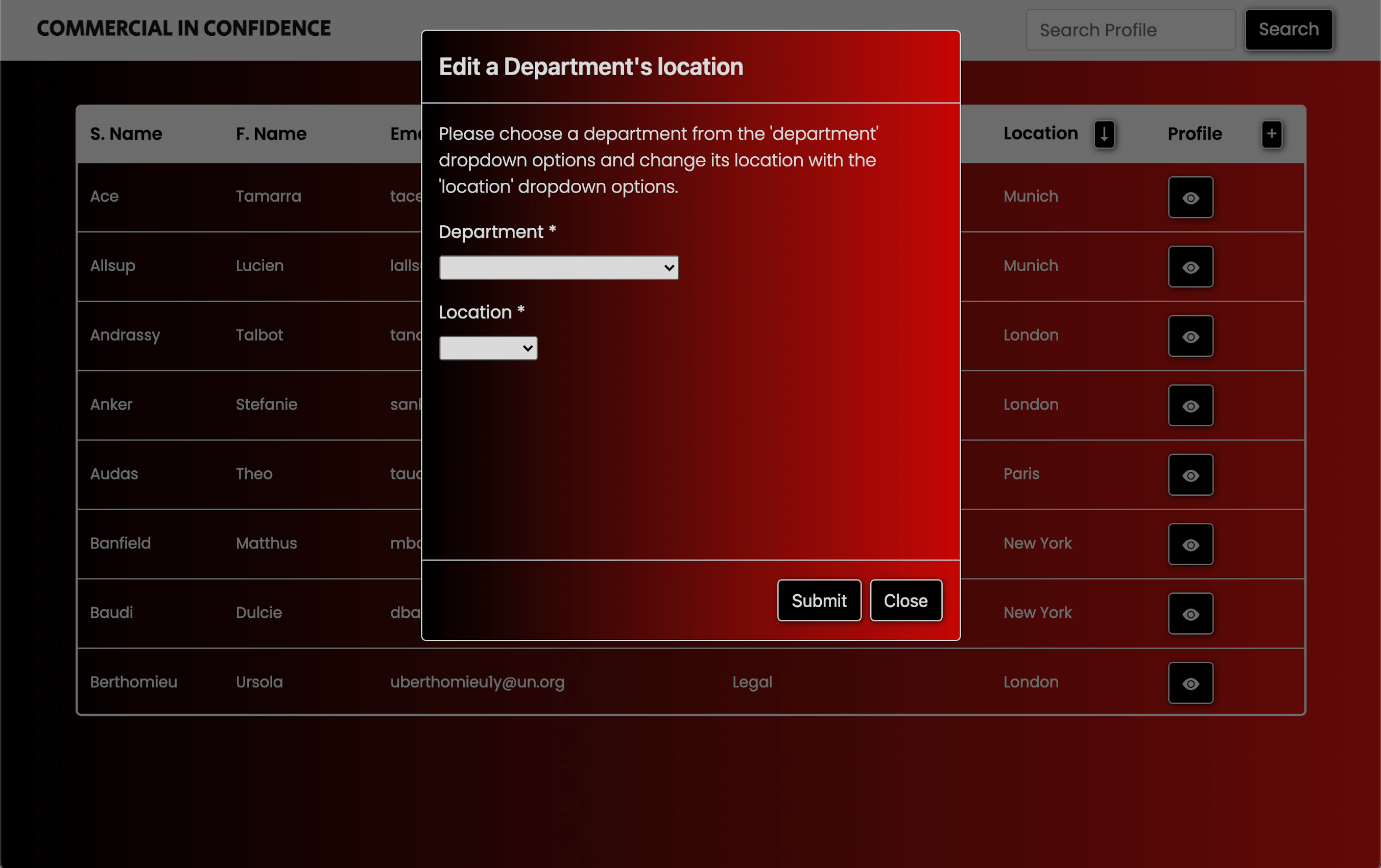This screenshot has height=868, width=1381.
Task: Click first name Tamarra
Action: coord(269,196)
